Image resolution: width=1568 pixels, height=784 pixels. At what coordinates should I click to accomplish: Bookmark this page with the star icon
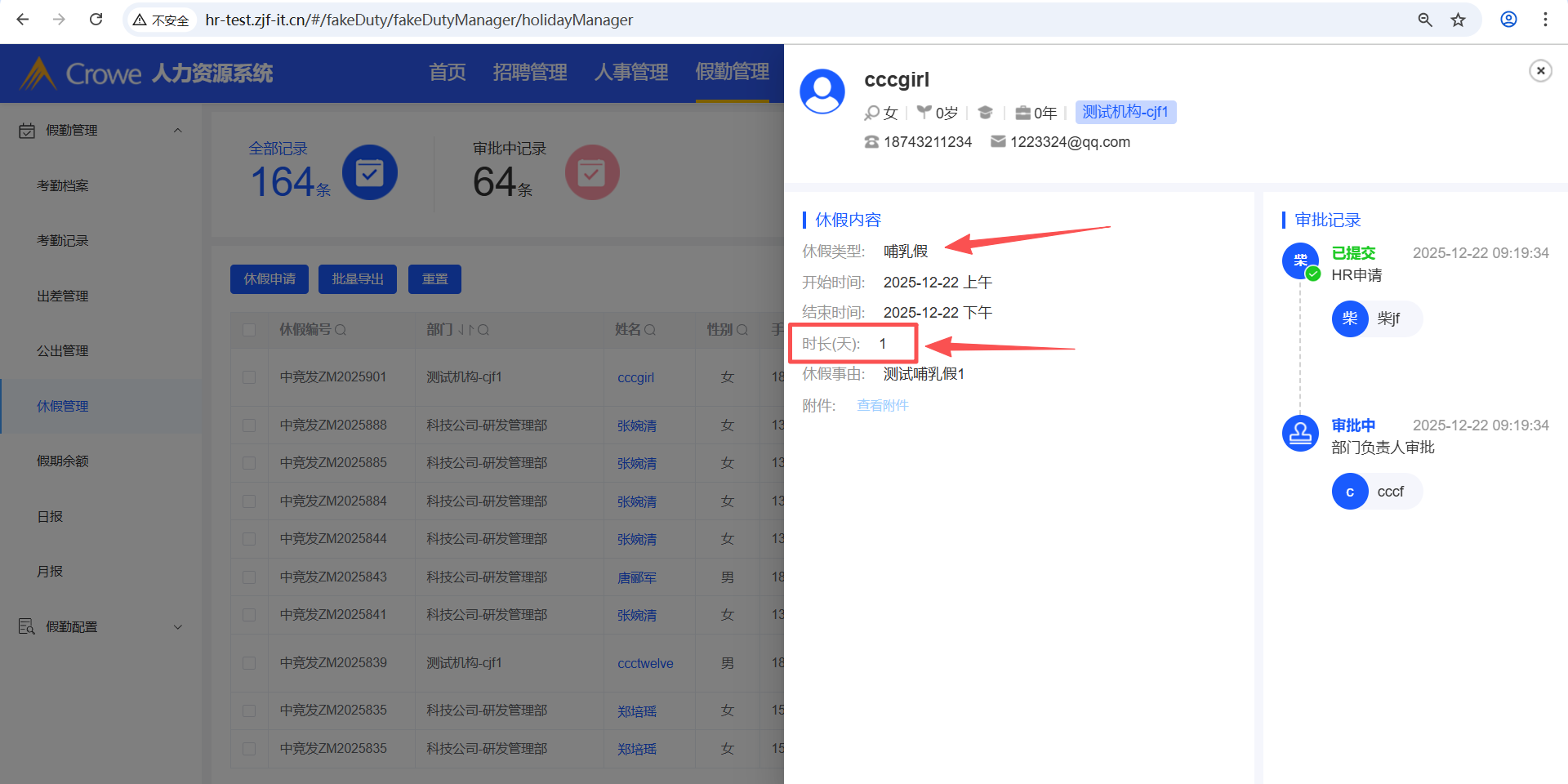[1459, 20]
